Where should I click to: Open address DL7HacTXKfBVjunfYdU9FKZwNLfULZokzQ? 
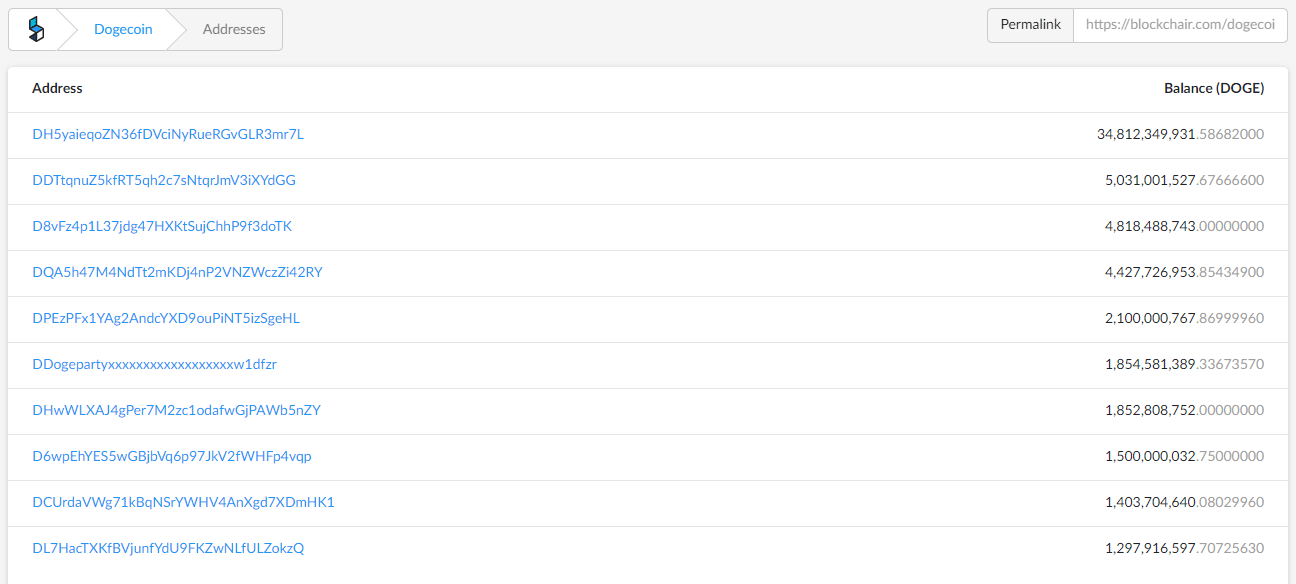pos(168,548)
